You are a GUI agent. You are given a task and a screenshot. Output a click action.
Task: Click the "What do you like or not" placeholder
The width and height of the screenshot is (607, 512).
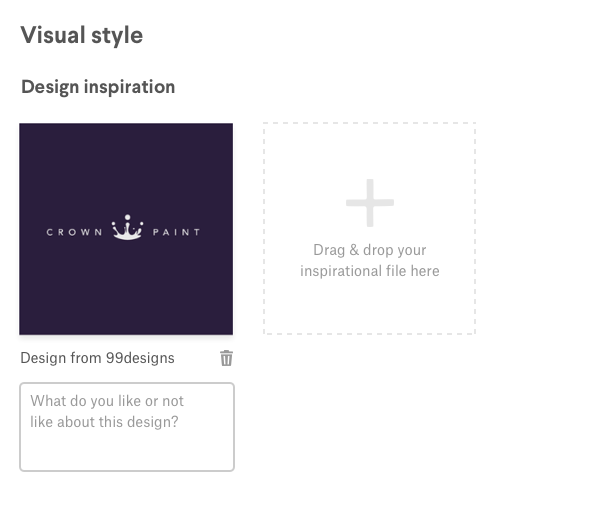[107, 401]
